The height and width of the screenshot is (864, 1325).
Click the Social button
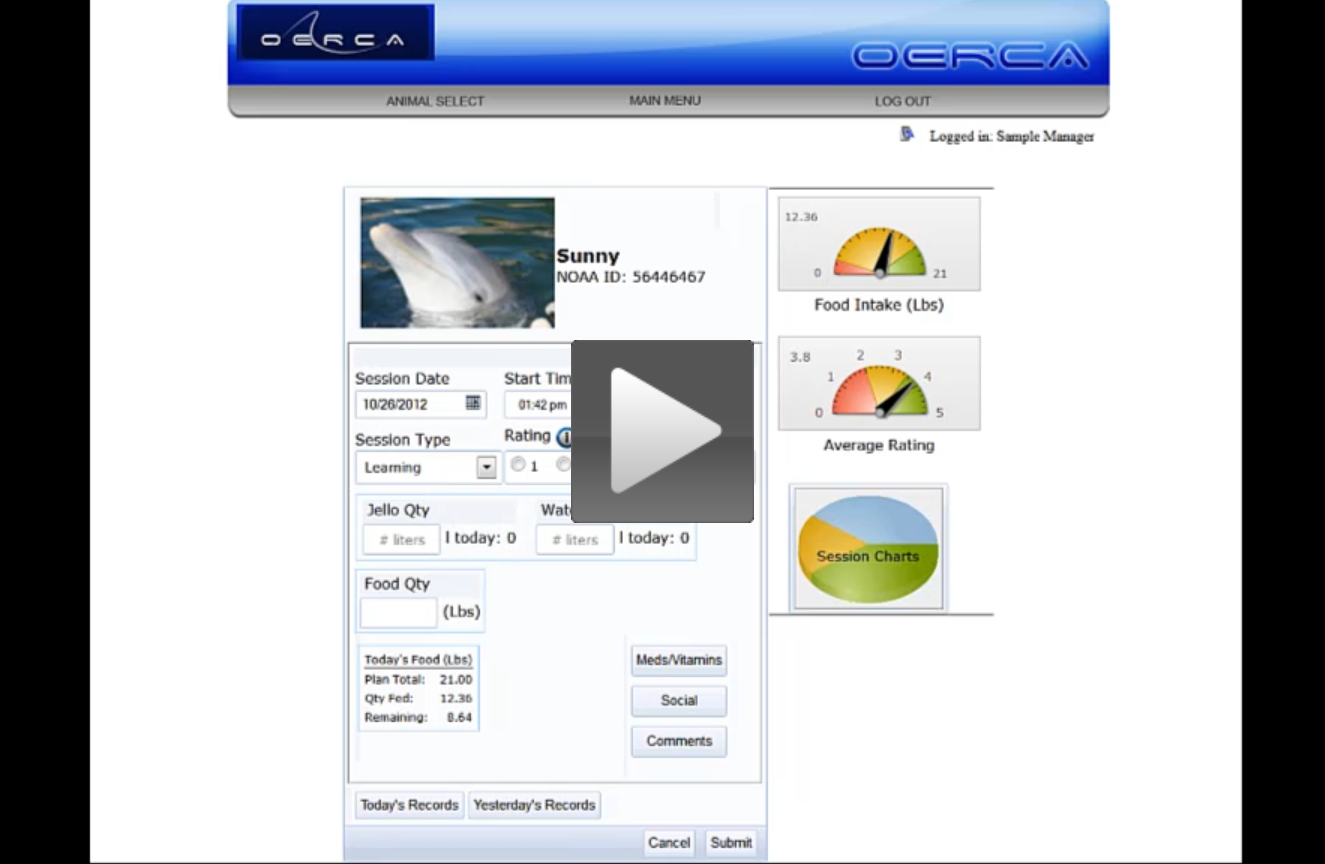679,701
